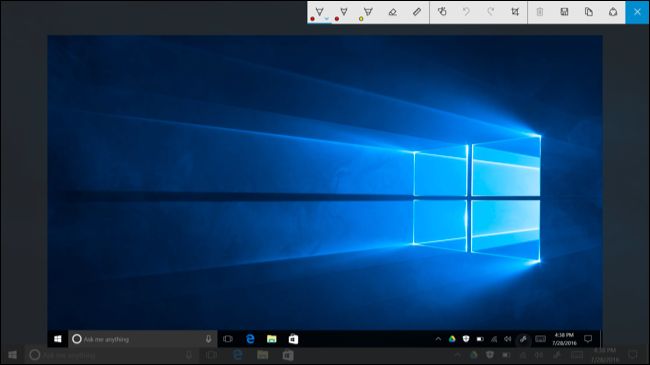Click Edge icon in bright captured taskbar
The image size is (650, 365).
click(250, 339)
